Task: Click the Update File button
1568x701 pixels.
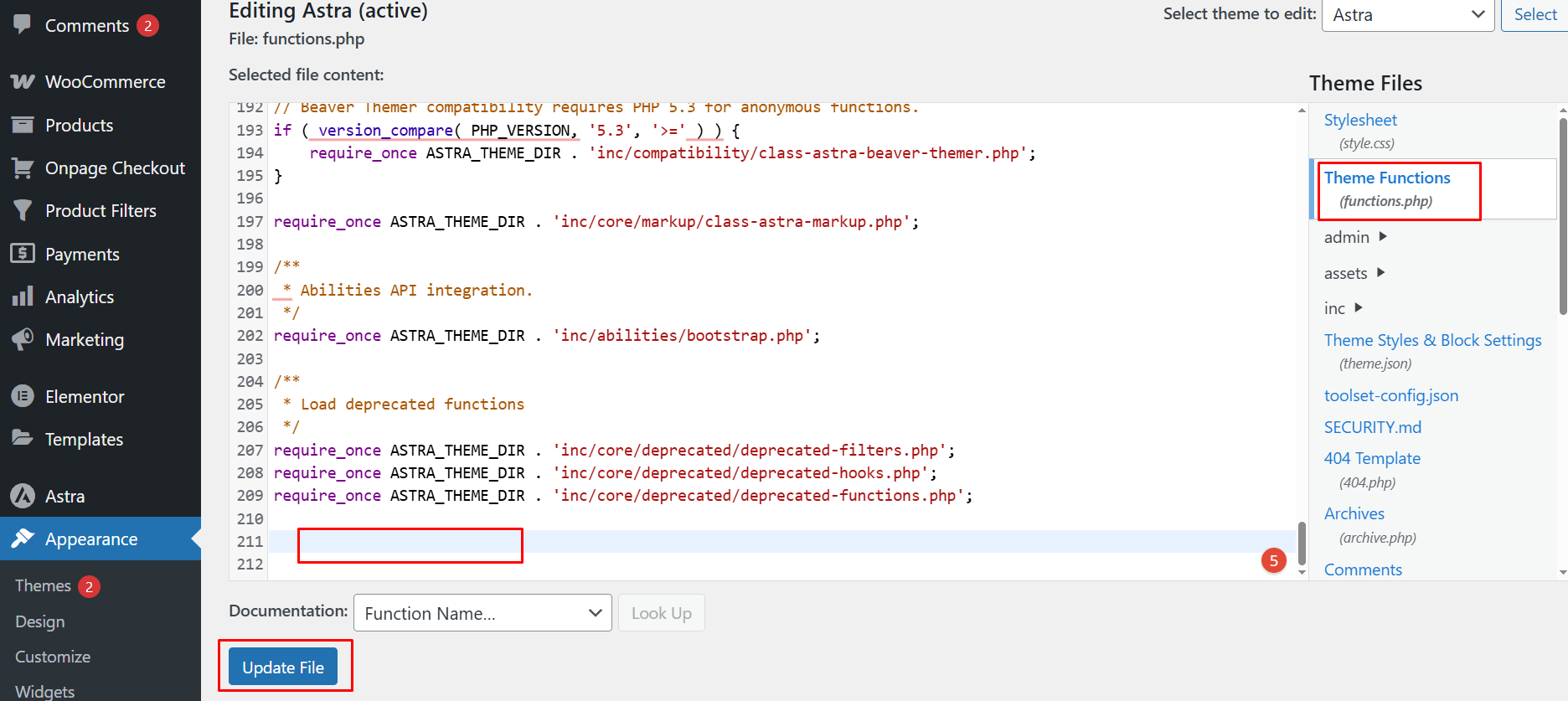Action: click(283, 667)
